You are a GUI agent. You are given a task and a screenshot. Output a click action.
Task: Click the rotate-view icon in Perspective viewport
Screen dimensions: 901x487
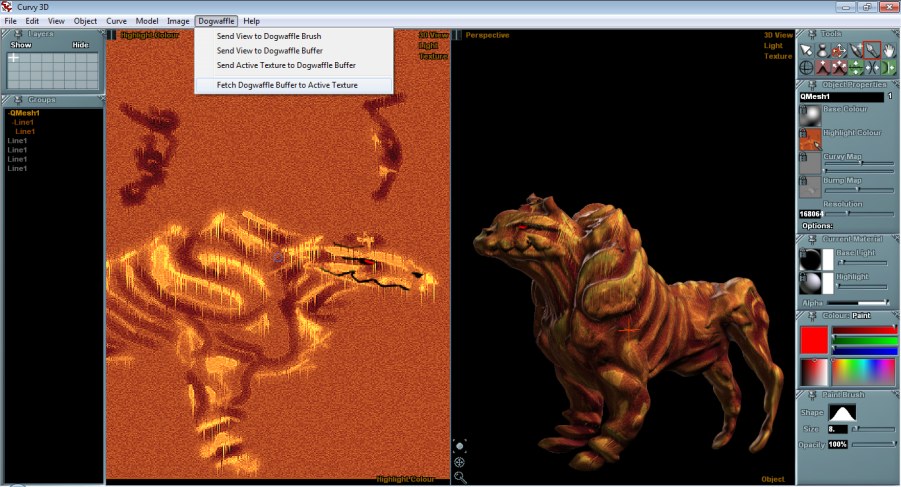click(x=460, y=446)
